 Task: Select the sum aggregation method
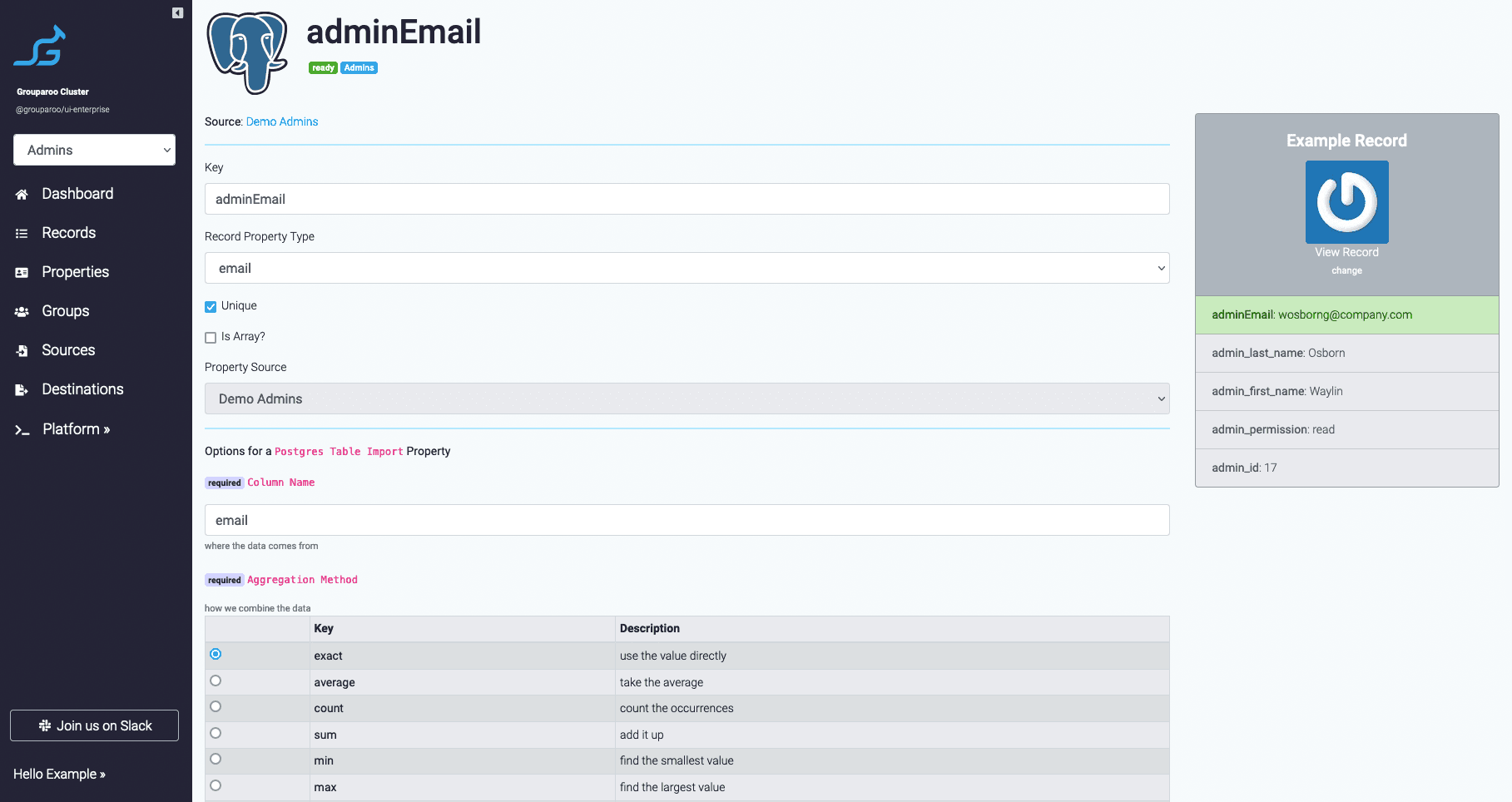pos(216,733)
